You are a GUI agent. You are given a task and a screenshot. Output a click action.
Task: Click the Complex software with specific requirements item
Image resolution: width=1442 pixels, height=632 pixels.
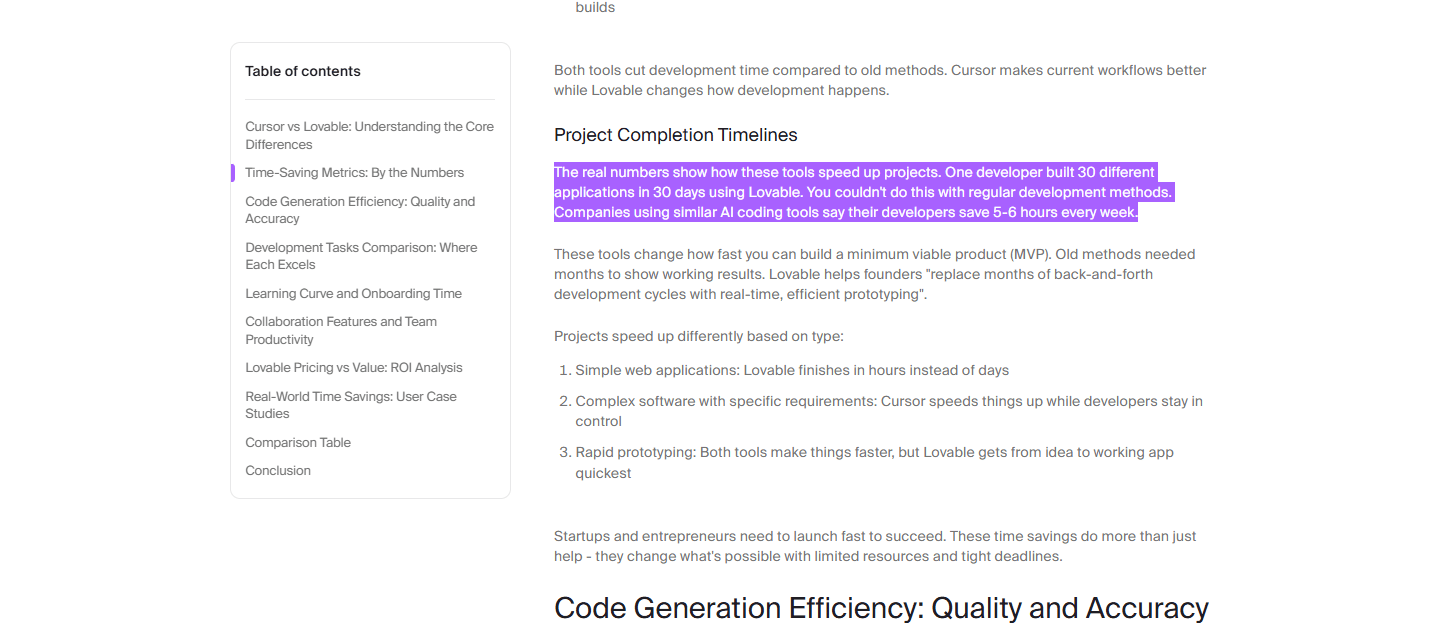[889, 411]
